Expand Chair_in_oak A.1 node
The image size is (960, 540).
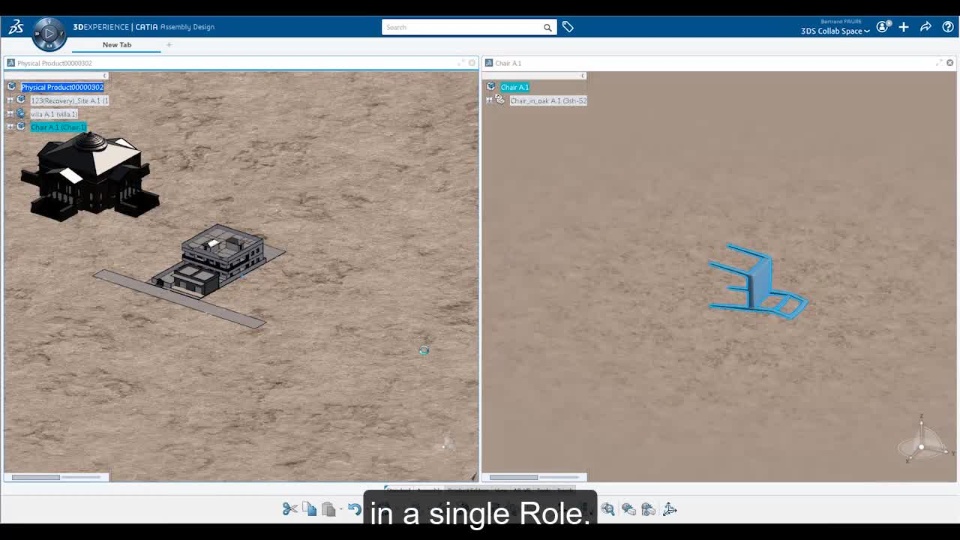click(489, 100)
